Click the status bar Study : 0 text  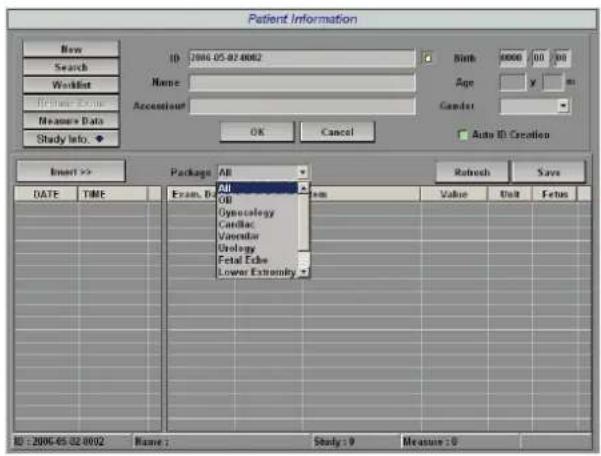click(334, 442)
